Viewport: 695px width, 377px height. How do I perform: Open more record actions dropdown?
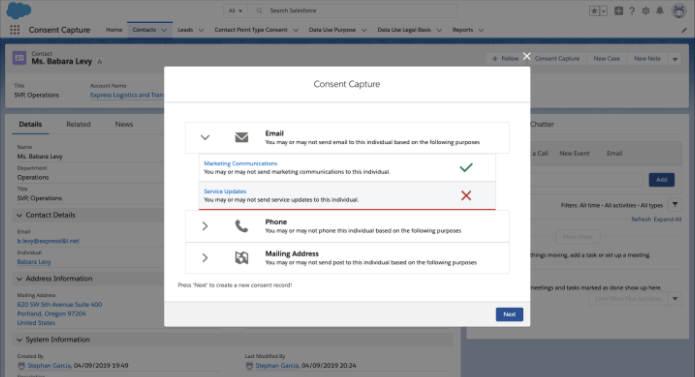[x=675, y=58]
